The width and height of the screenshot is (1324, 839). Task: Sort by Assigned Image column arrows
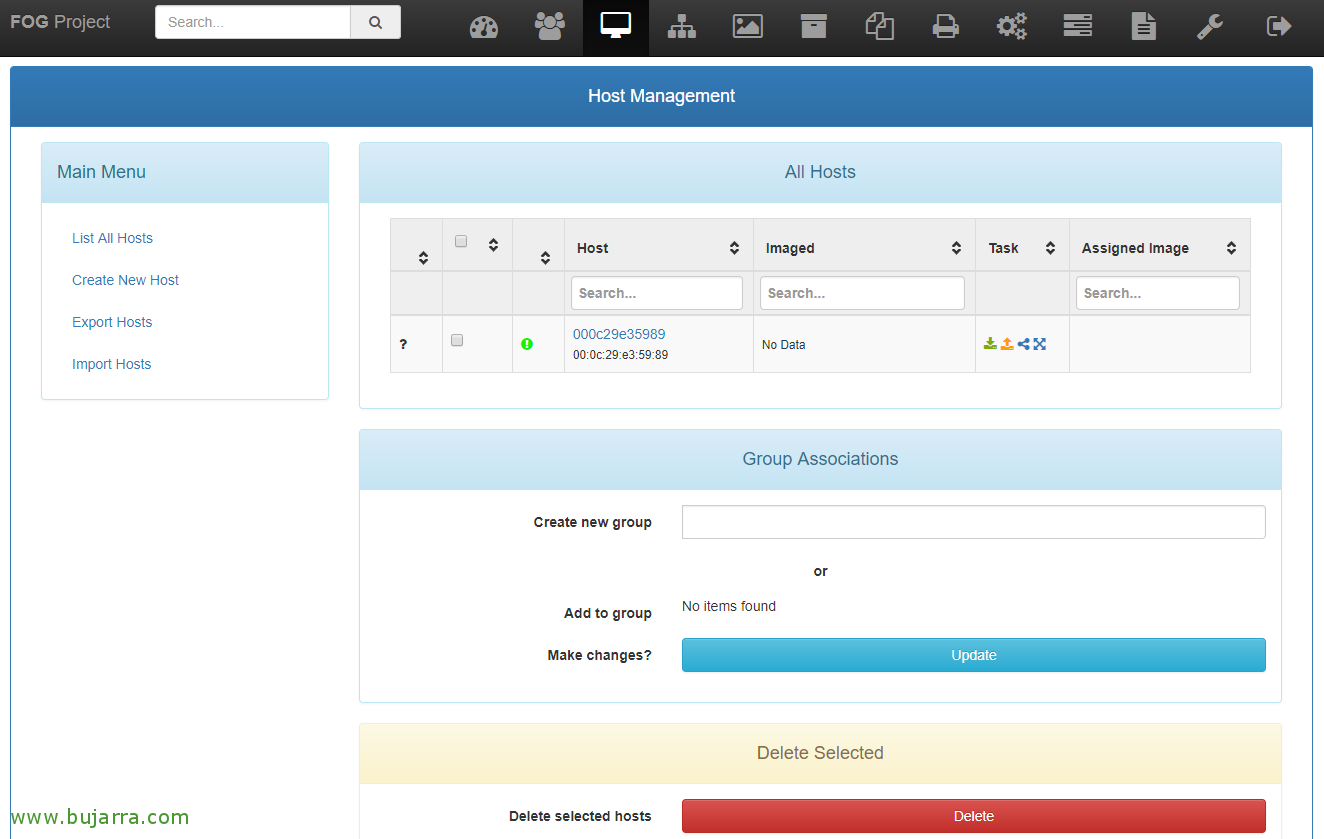1231,248
